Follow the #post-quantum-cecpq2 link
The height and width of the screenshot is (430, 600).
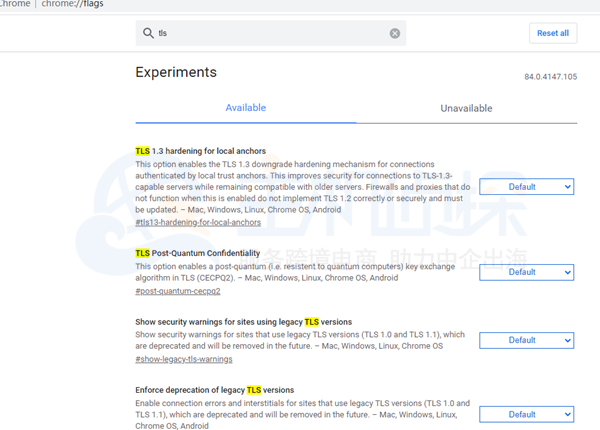click(177, 291)
